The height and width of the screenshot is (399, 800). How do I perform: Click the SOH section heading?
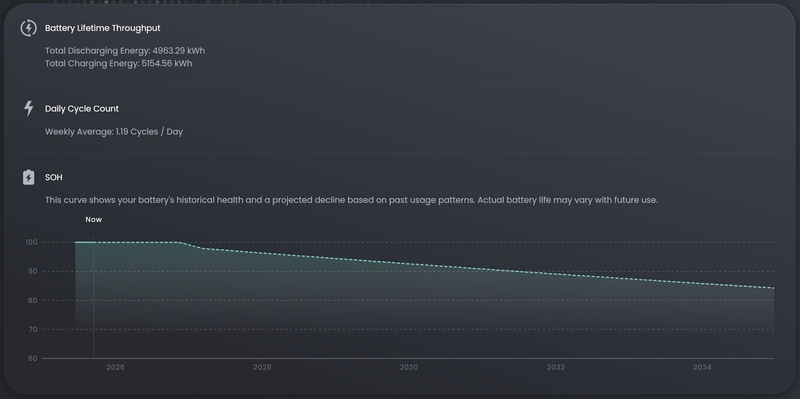(x=54, y=178)
